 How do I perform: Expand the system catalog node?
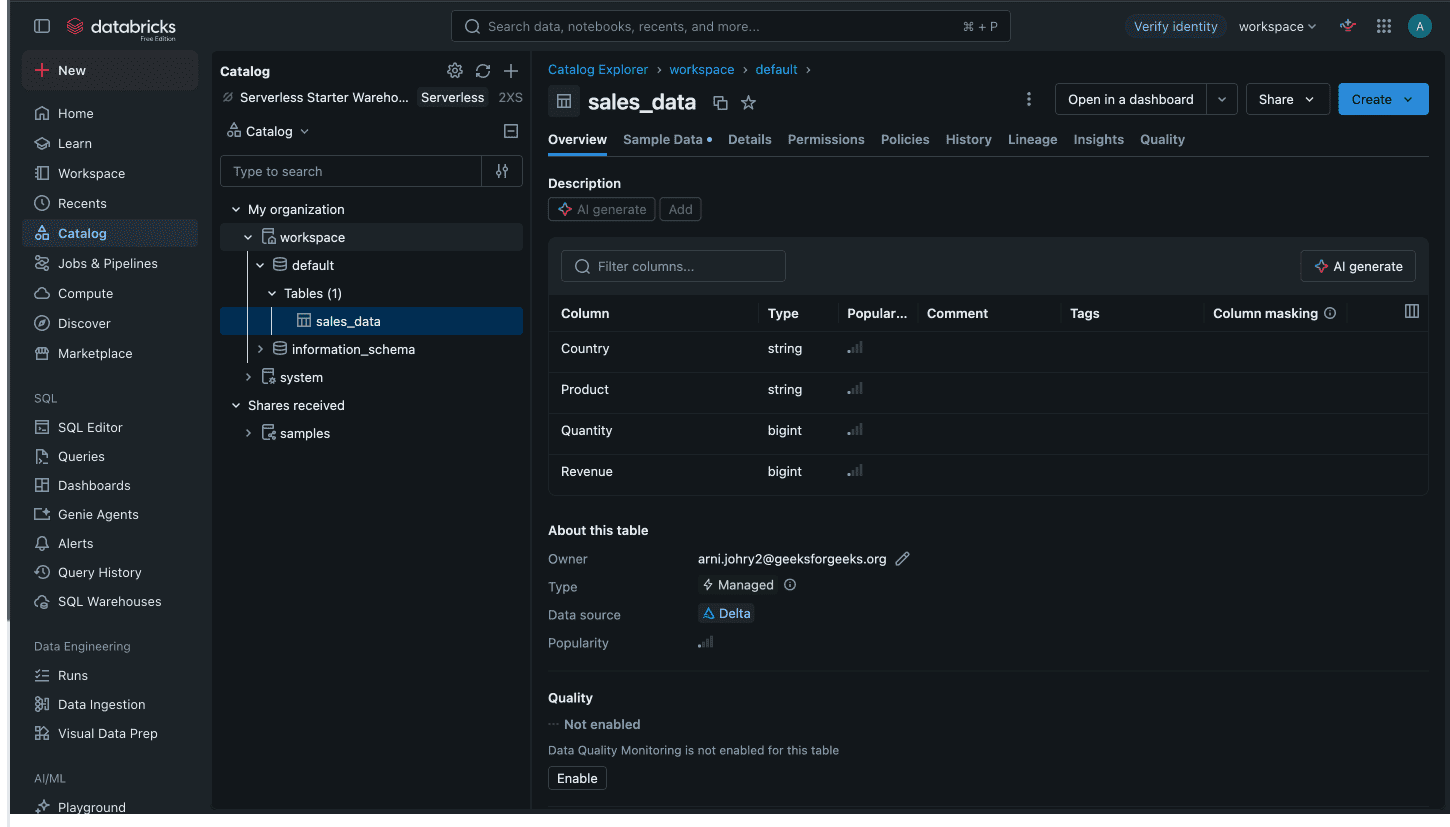pos(248,377)
